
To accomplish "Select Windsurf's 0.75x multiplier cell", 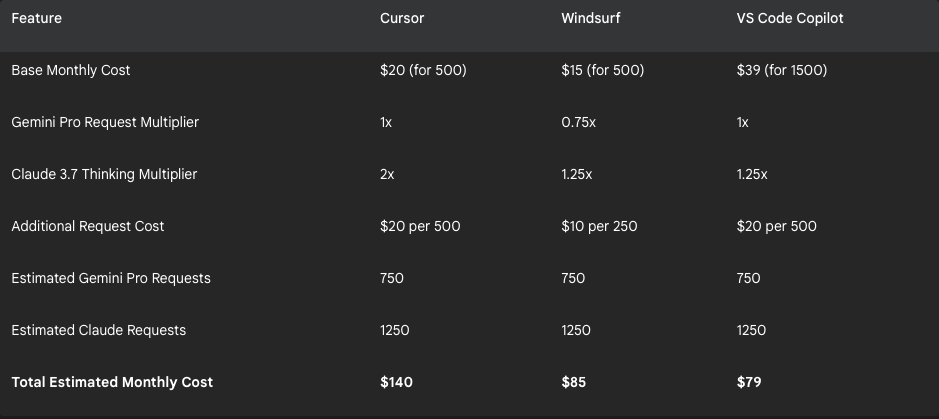I will [578, 122].
